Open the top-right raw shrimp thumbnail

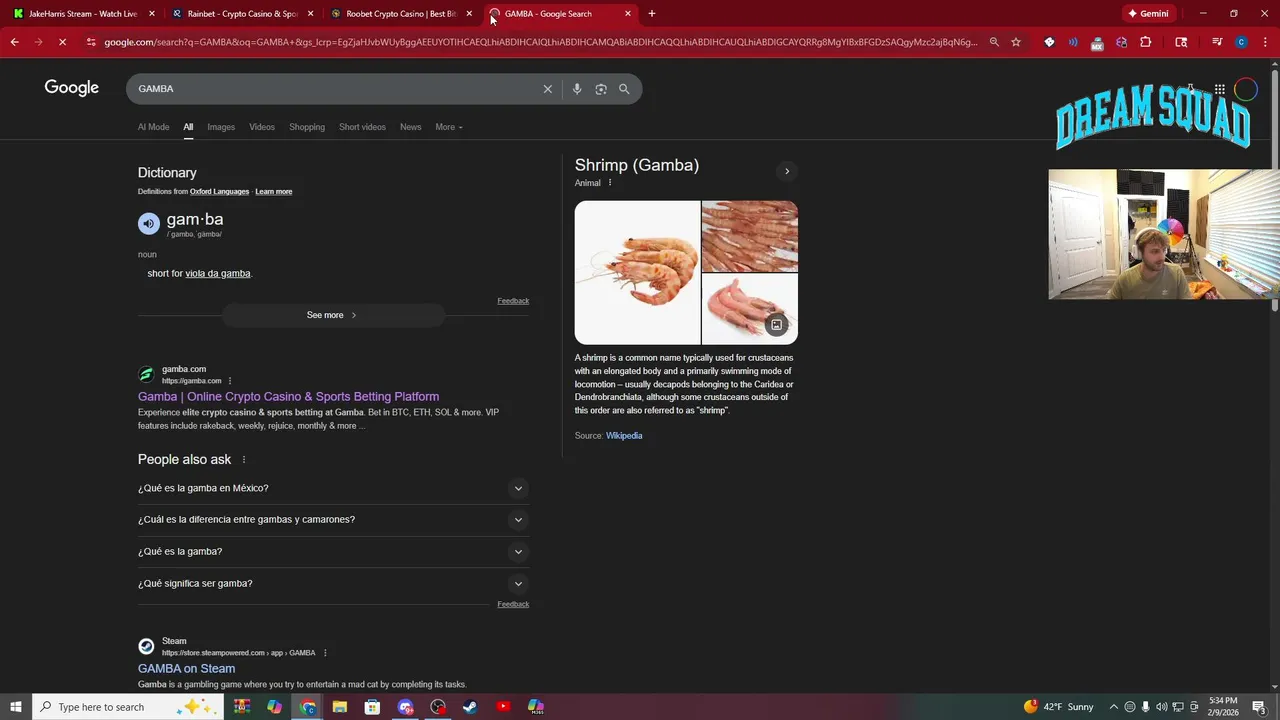coord(750,236)
